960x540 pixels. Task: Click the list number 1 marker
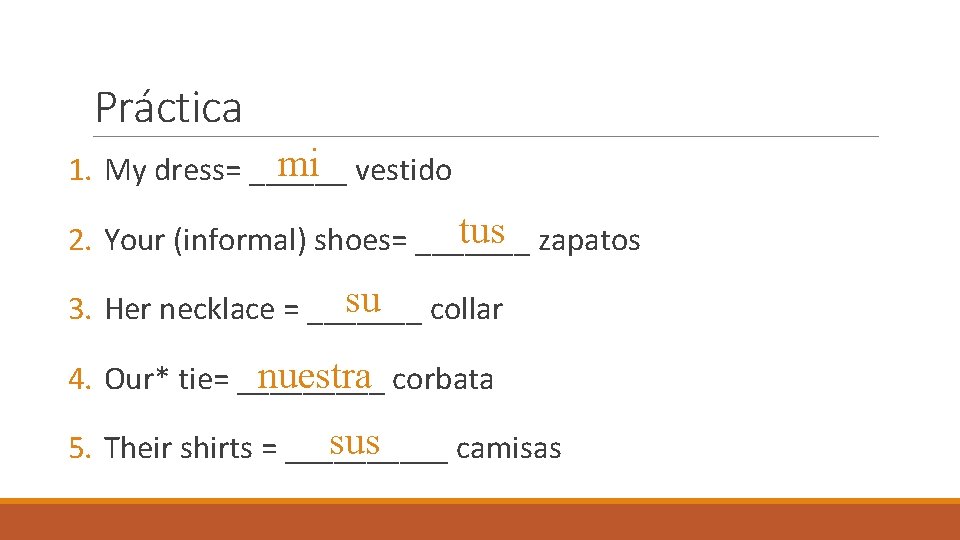(80, 171)
